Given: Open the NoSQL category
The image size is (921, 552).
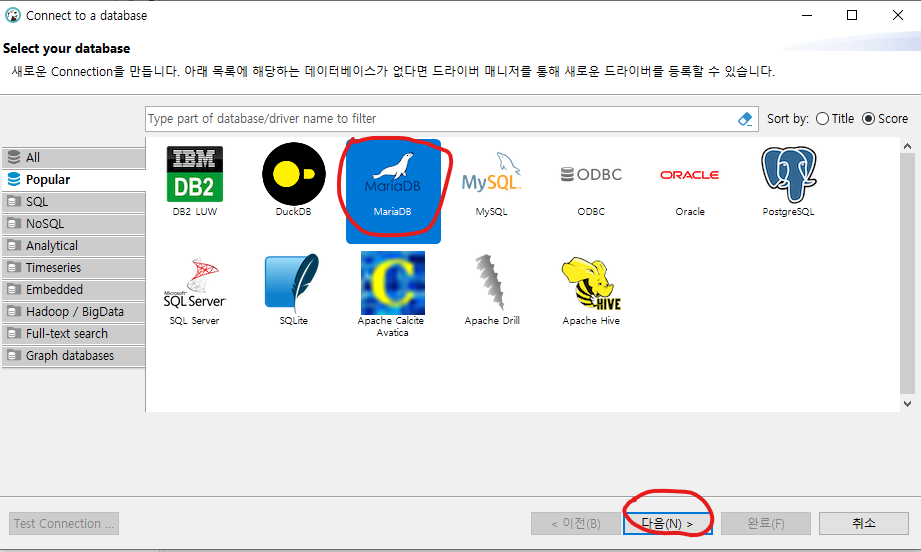Looking at the screenshot, I should point(73,224).
